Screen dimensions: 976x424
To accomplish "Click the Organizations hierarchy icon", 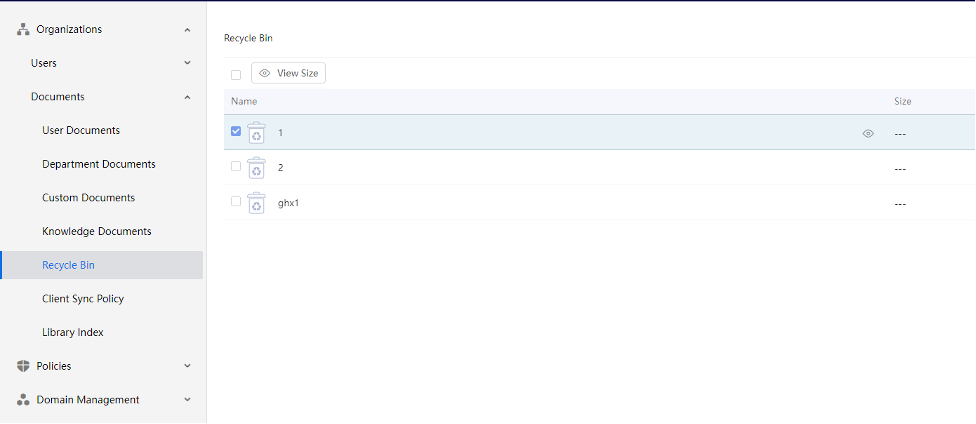I will point(23,29).
